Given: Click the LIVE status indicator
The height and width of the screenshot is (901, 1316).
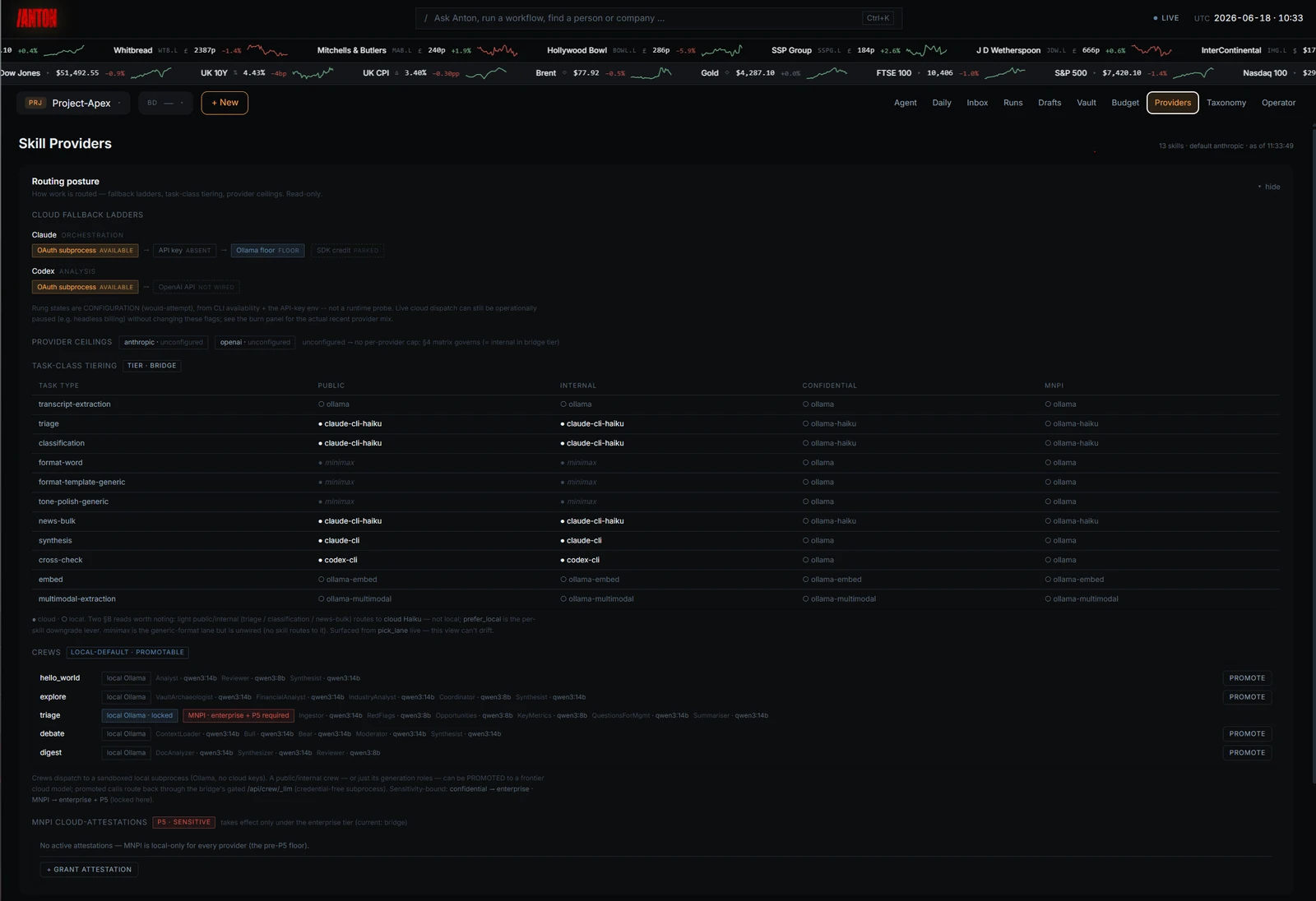Looking at the screenshot, I should coord(1166,18).
